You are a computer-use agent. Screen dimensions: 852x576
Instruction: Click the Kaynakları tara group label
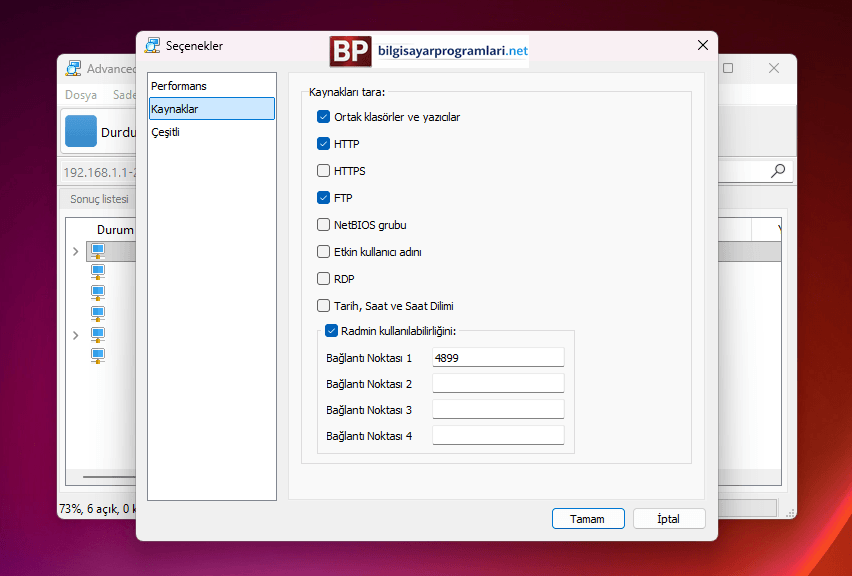pos(347,92)
